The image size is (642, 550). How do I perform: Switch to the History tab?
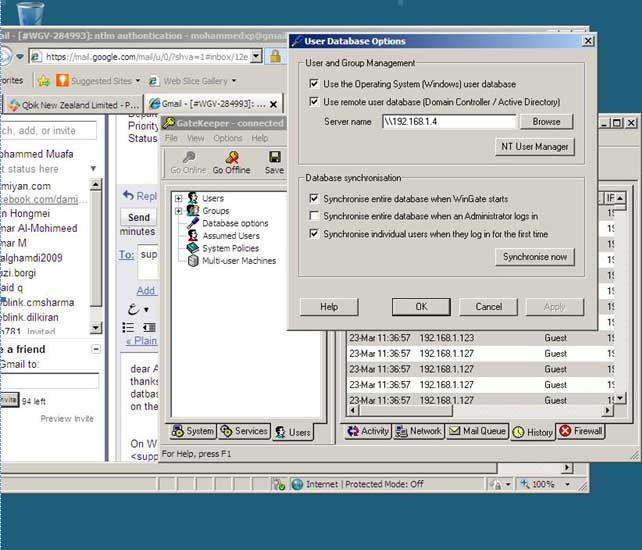coord(533,432)
